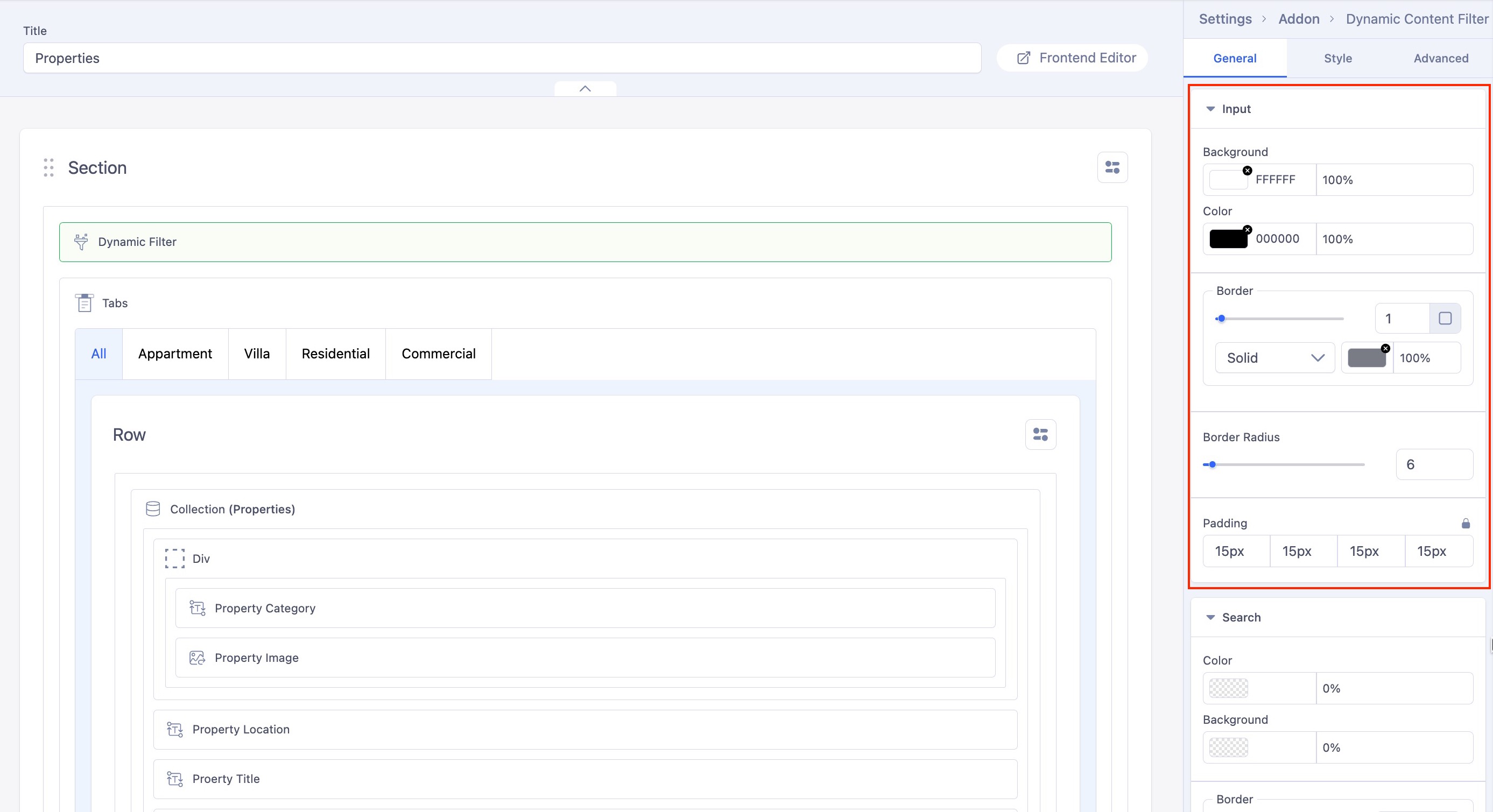Collapse the Search section
Viewport: 1493px width, 812px height.
(1210, 617)
